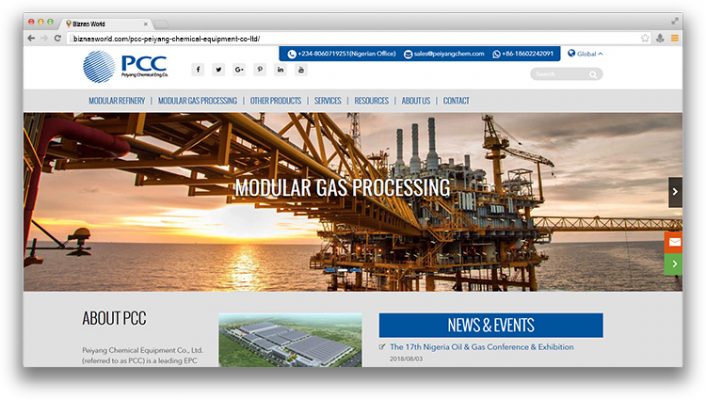Open the Services menu
Screen dimensions: 706x400
tap(328, 100)
